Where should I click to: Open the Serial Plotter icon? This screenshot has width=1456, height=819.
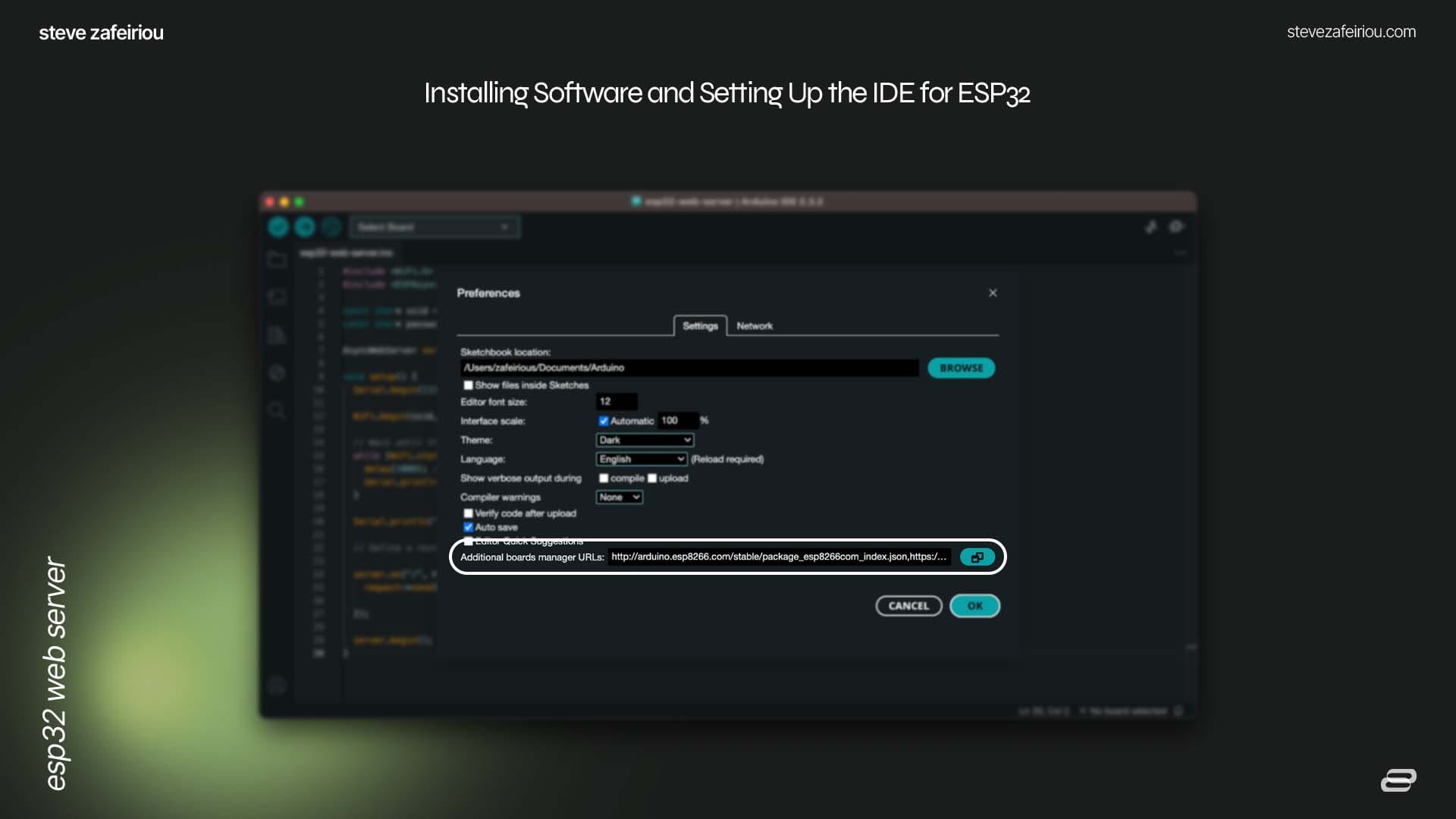[1151, 227]
